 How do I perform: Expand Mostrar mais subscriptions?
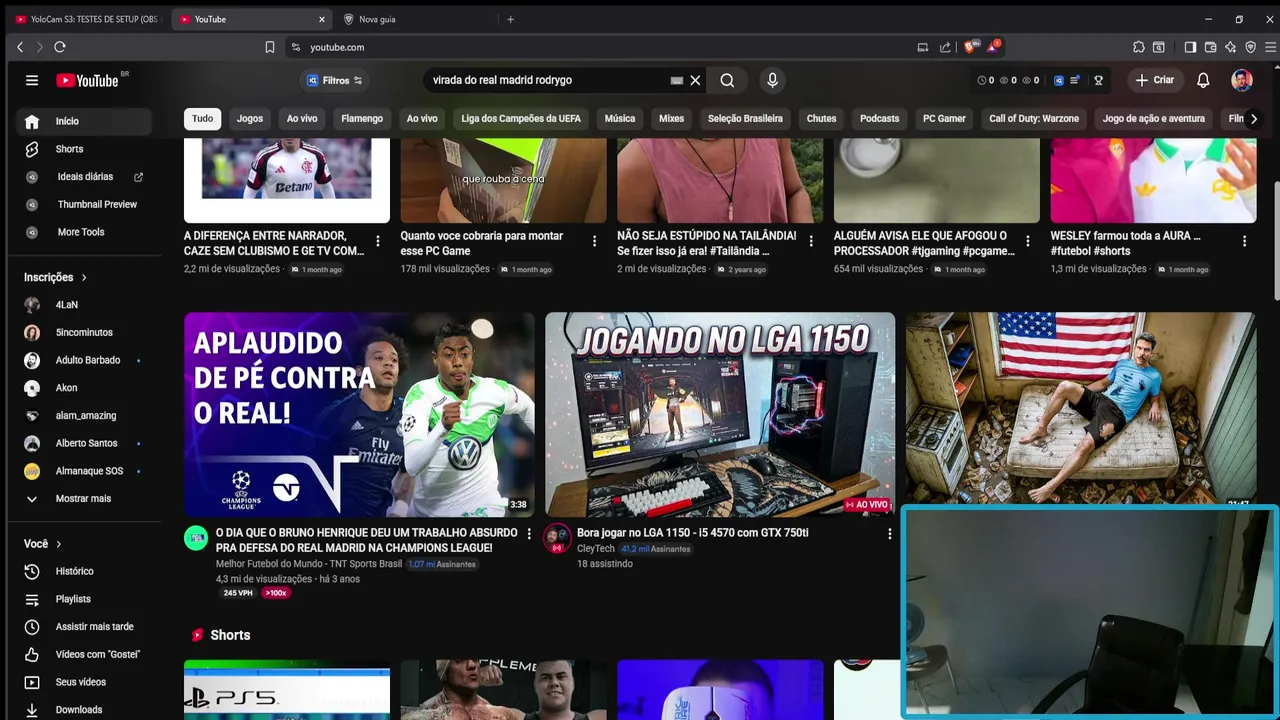(84, 498)
